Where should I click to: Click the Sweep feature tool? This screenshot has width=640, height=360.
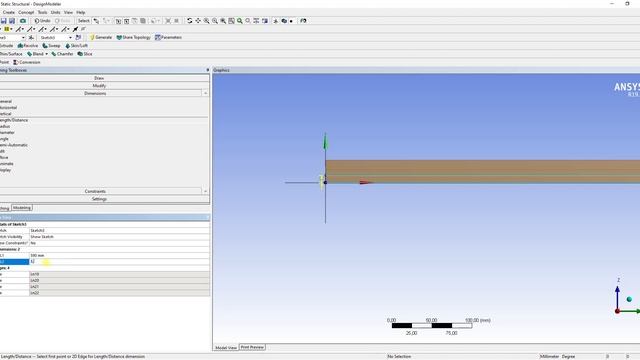[51, 46]
